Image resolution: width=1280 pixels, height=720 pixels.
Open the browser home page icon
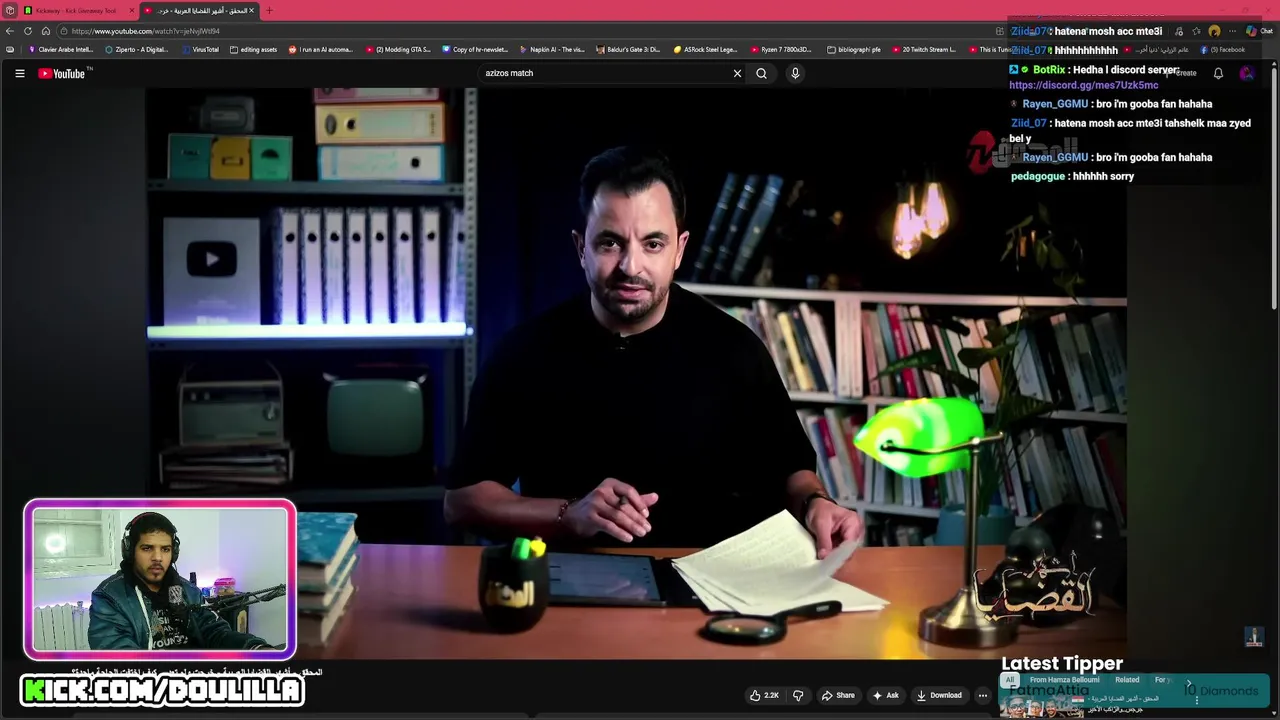45,31
